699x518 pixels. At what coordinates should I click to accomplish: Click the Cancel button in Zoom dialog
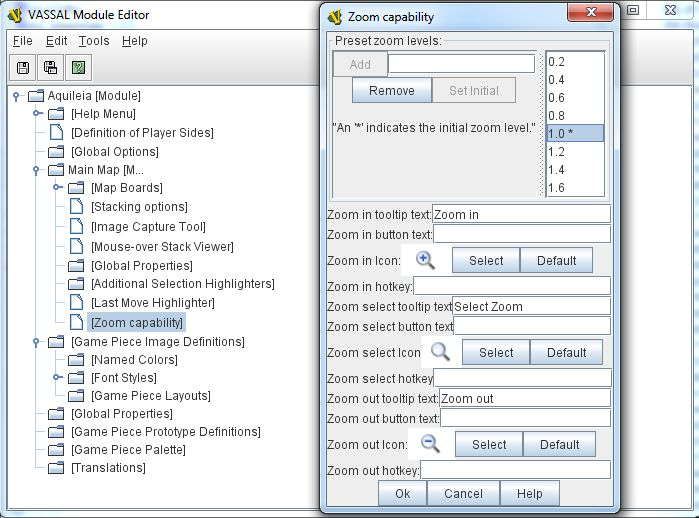click(463, 493)
